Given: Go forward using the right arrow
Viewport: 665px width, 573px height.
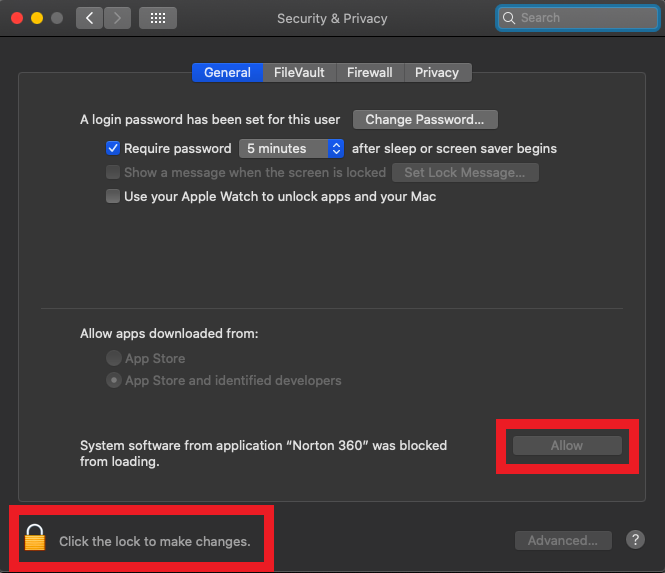Looking at the screenshot, I should 117,18.
